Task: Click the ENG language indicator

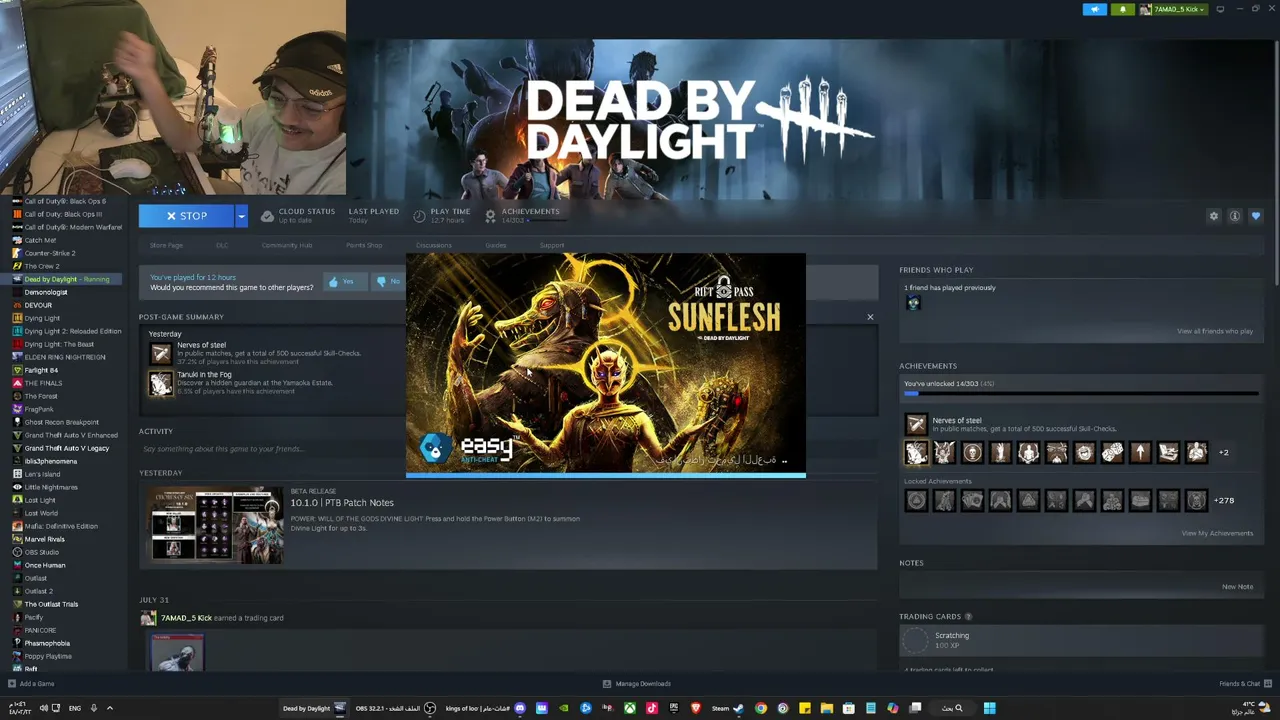Action: point(75,708)
